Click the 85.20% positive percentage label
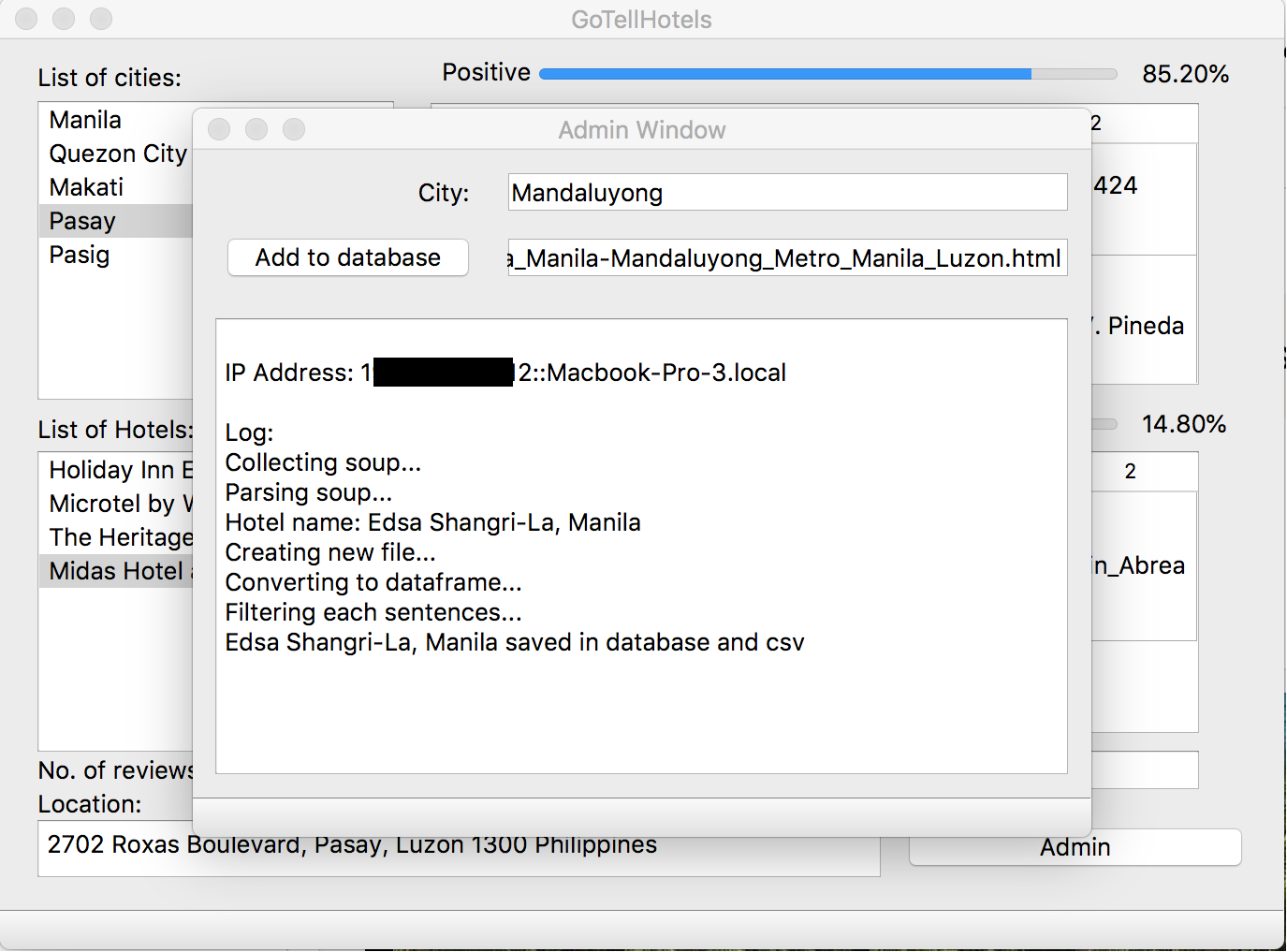Image resolution: width=1287 pixels, height=952 pixels. (x=1185, y=74)
